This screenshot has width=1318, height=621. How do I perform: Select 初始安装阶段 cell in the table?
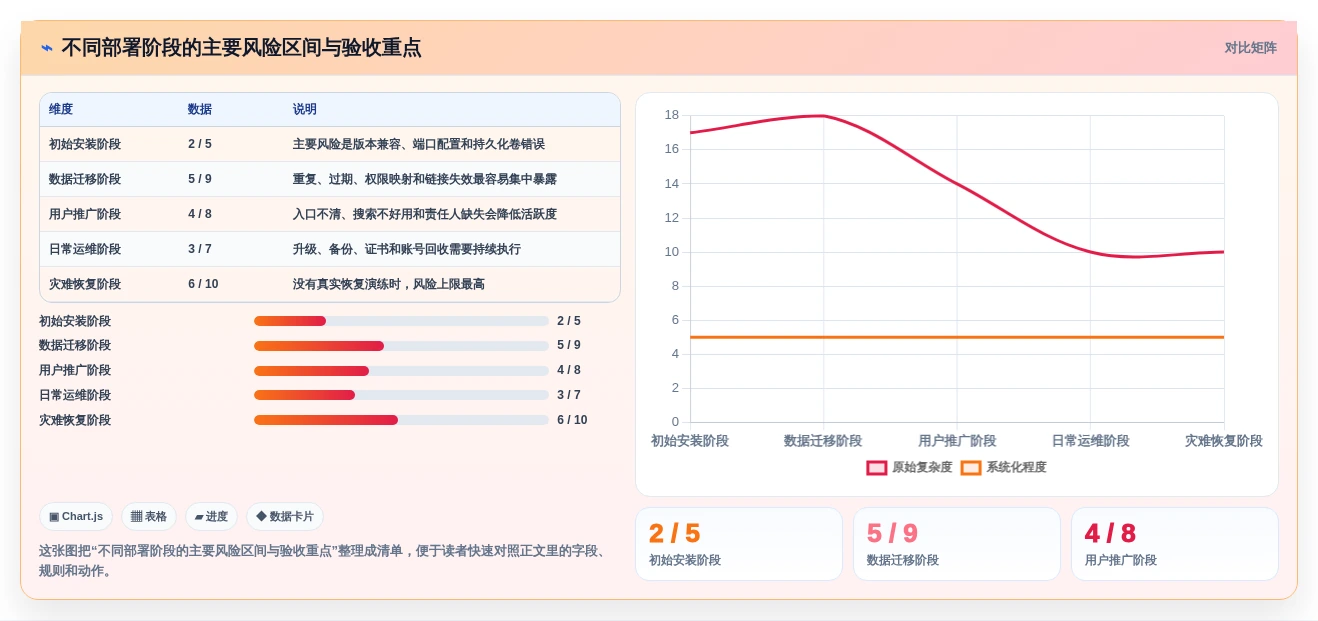coord(85,144)
